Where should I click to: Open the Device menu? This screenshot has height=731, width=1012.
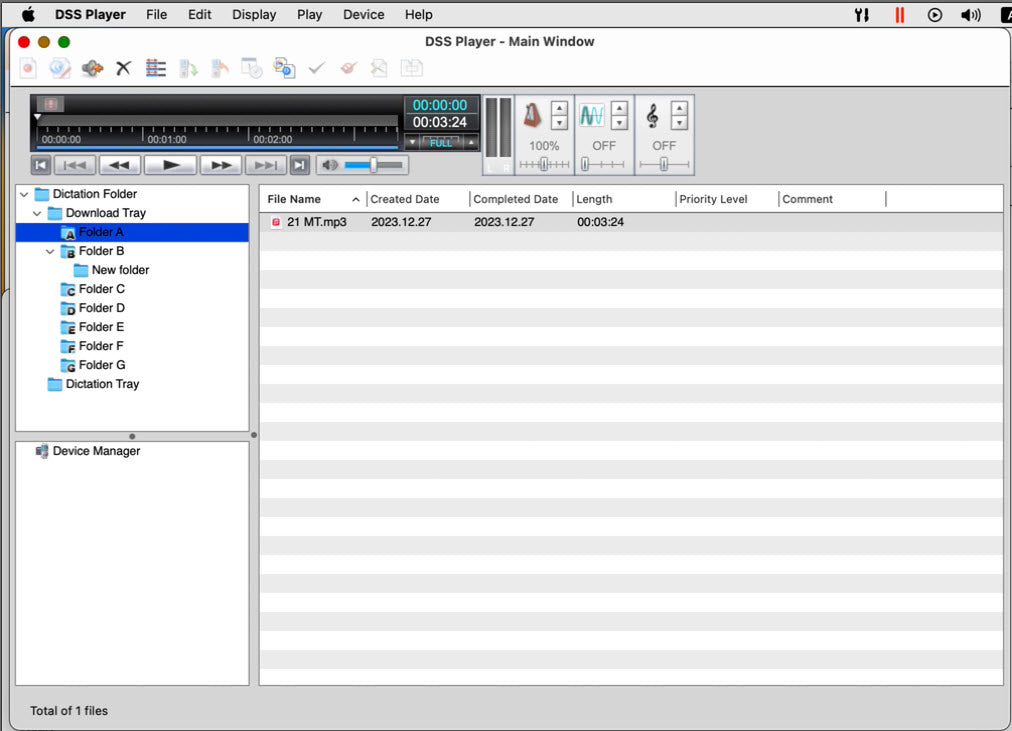tap(363, 14)
